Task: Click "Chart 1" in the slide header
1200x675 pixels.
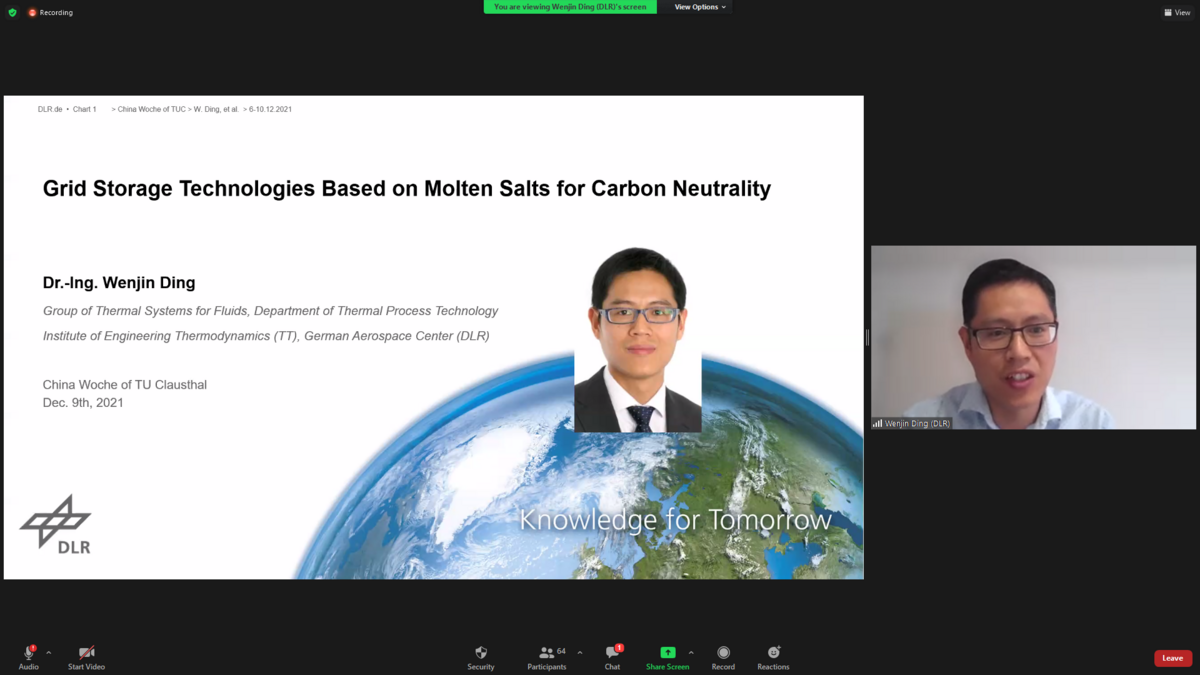Action: pyautogui.click(x=85, y=109)
